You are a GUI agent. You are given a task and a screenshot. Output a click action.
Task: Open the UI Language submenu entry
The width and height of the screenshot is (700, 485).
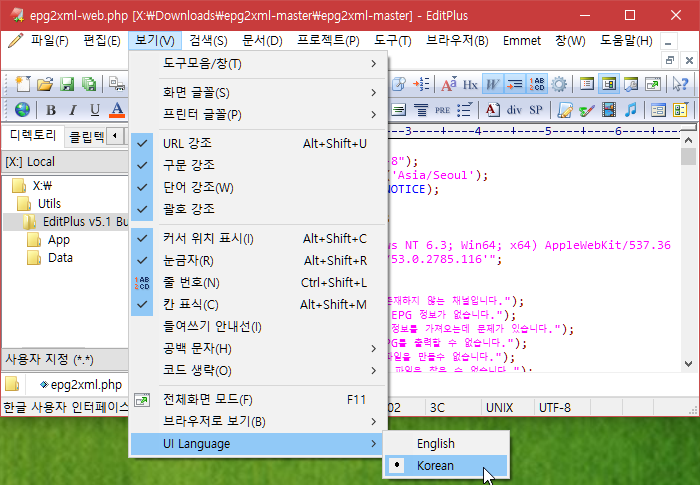pos(259,443)
